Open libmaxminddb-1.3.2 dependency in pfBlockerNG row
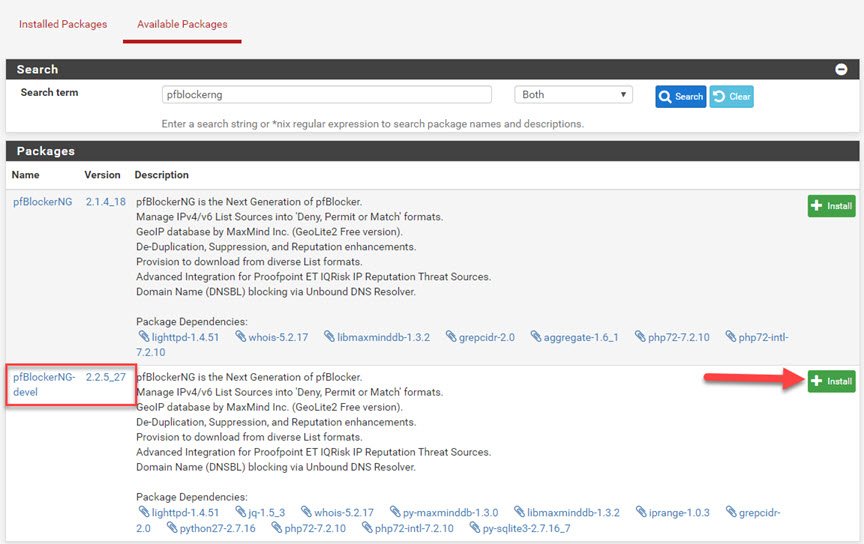 point(383,337)
